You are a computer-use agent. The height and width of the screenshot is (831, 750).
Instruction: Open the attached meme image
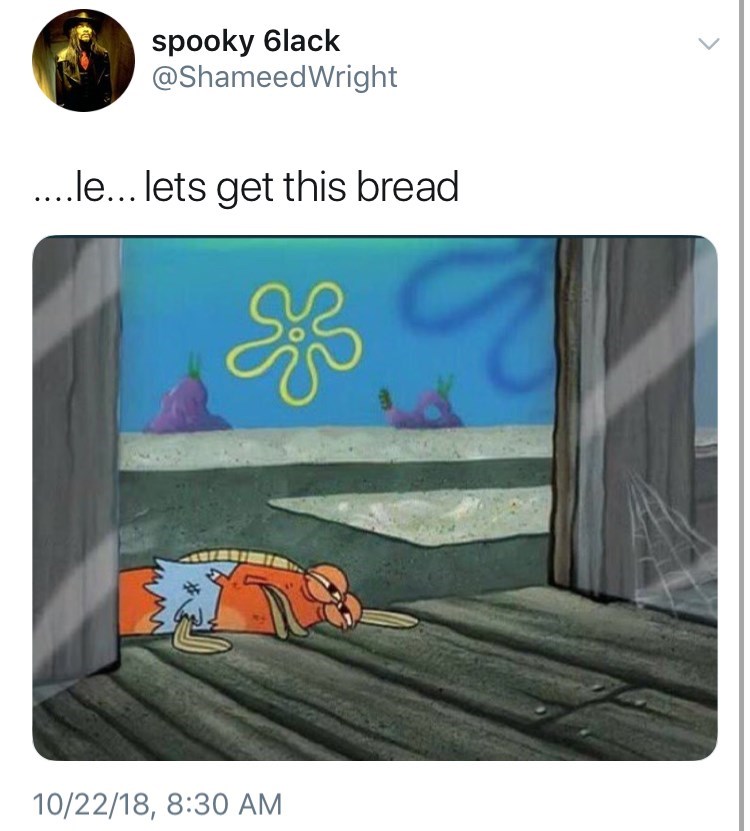(x=375, y=498)
